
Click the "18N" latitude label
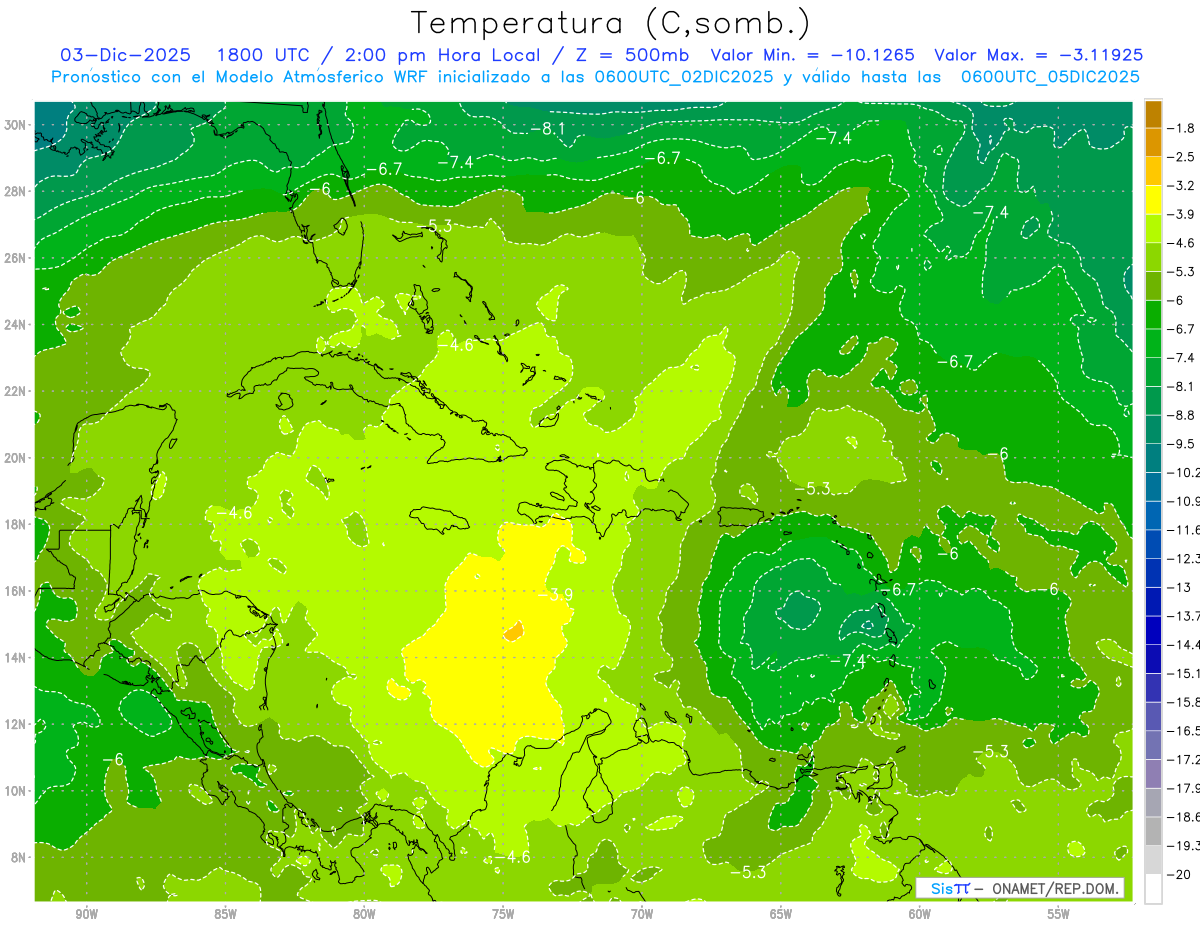click(15, 524)
